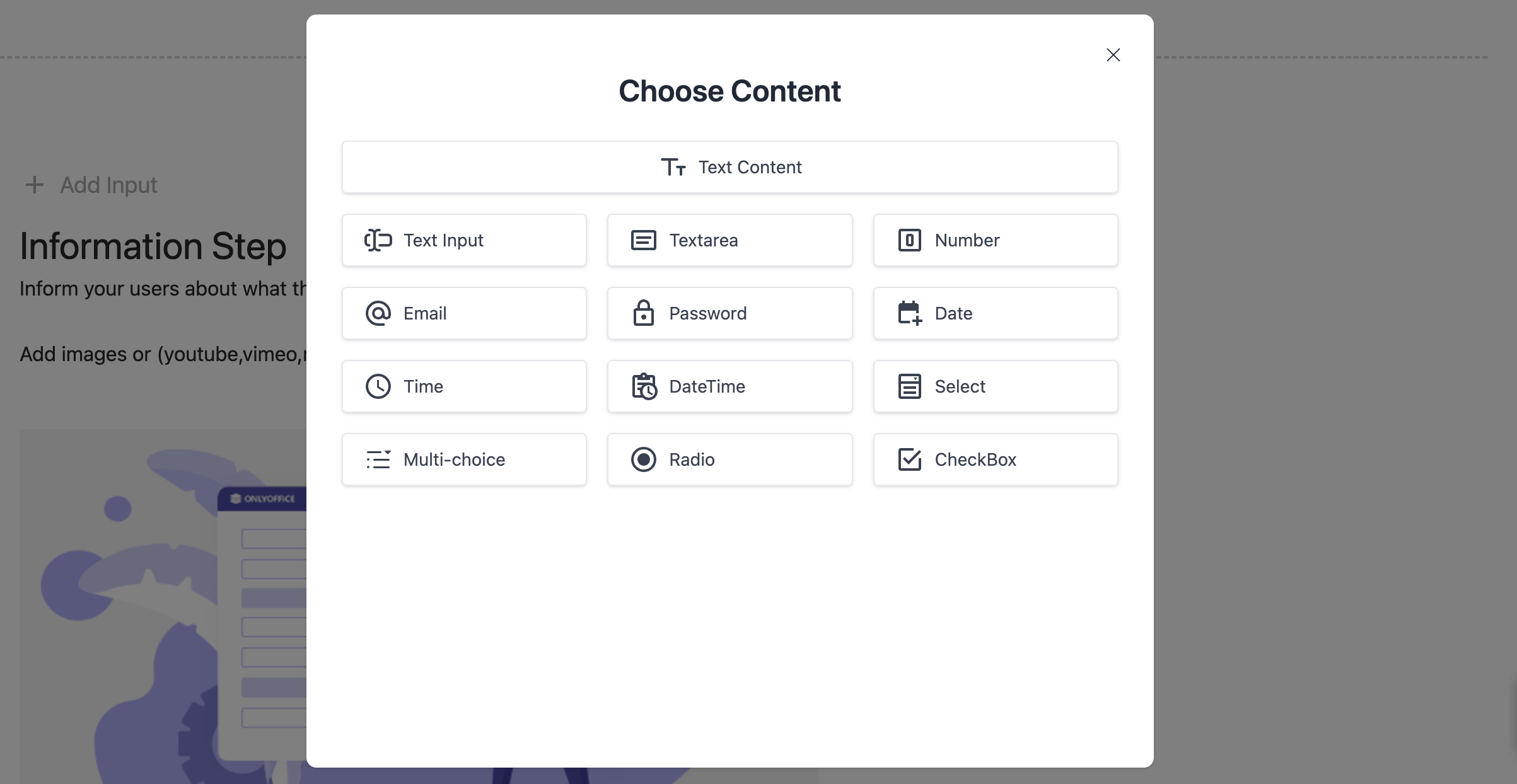Choose the Time input type
1517x784 pixels.
click(x=463, y=386)
